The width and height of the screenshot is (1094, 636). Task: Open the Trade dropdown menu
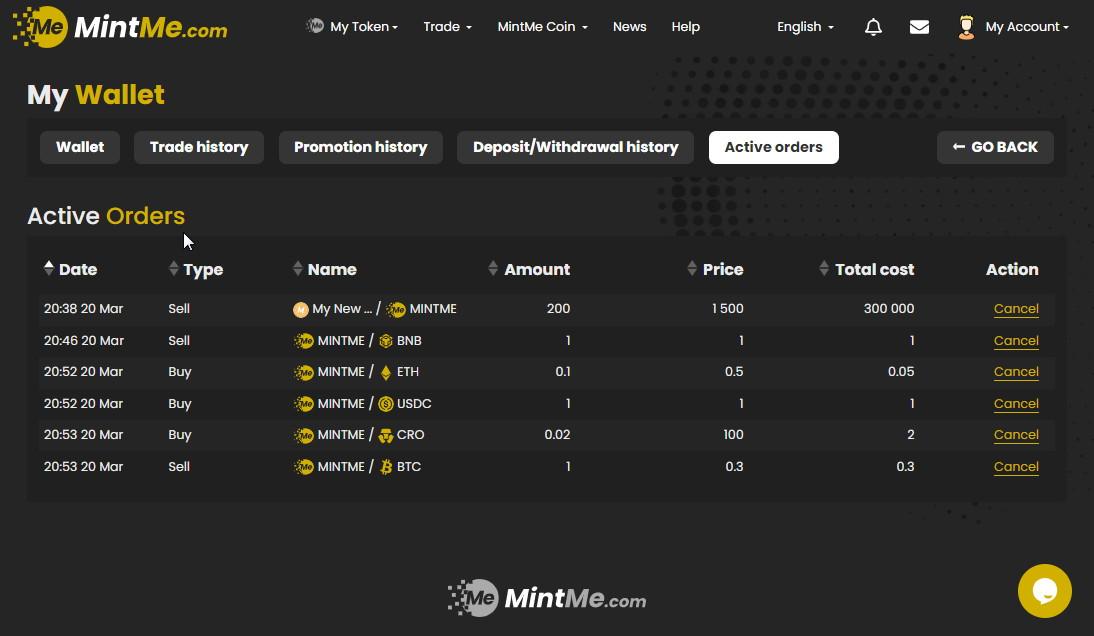tap(447, 27)
